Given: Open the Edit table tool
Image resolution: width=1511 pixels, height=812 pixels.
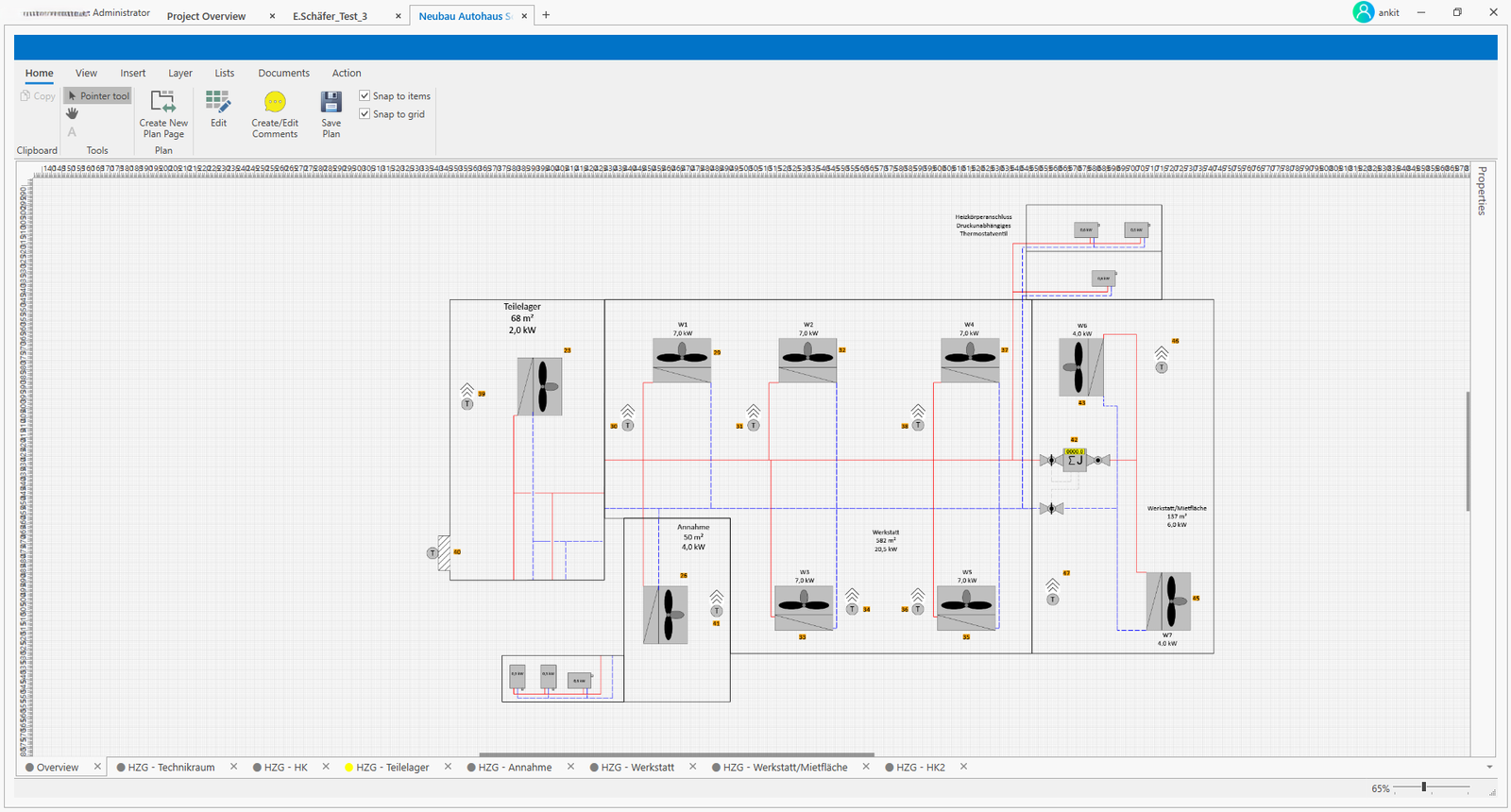Looking at the screenshot, I should click(218, 102).
